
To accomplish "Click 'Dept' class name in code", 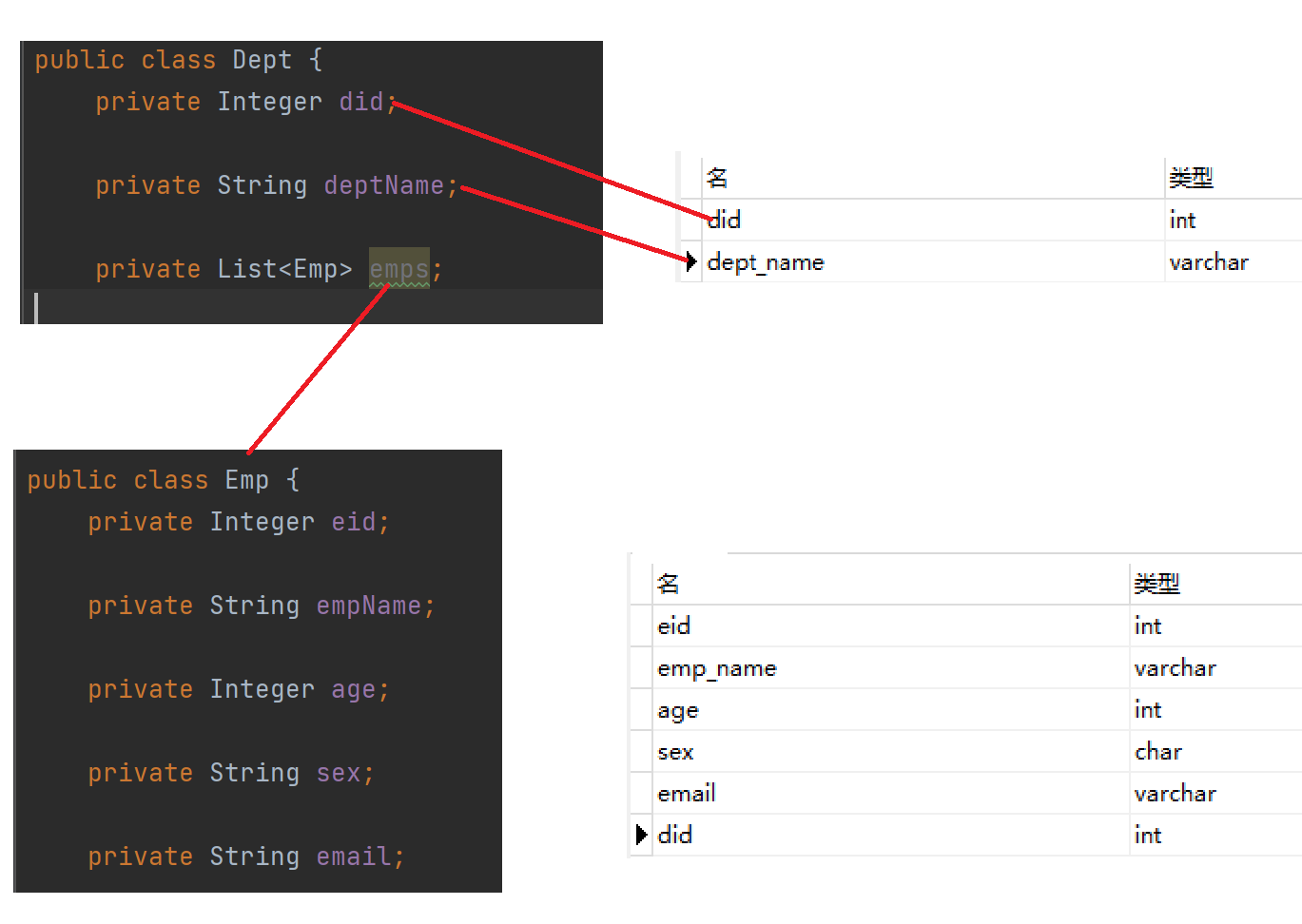I will 262,60.
